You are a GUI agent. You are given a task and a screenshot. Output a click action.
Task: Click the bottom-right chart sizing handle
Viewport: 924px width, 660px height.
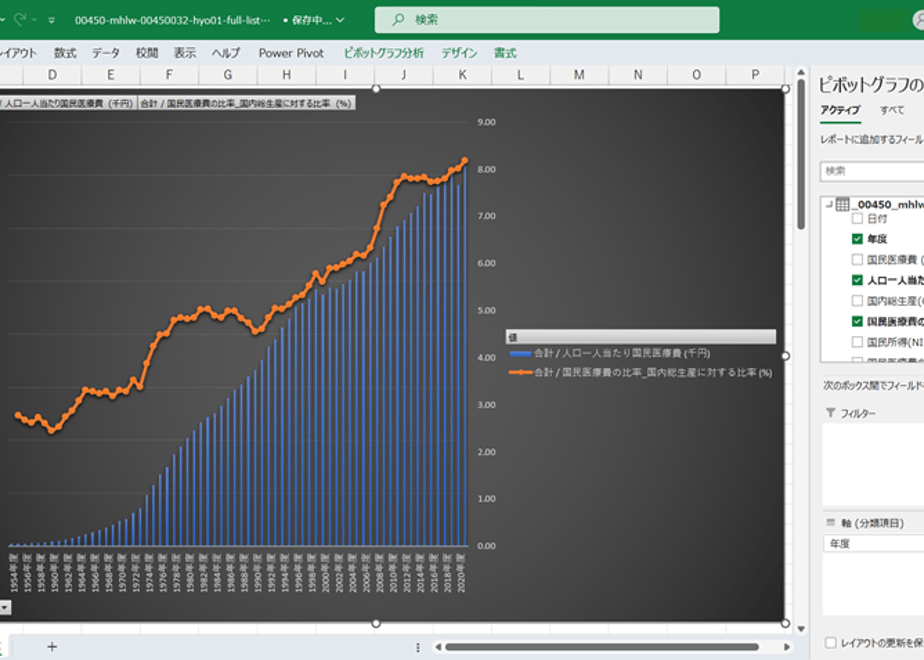click(x=785, y=623)
